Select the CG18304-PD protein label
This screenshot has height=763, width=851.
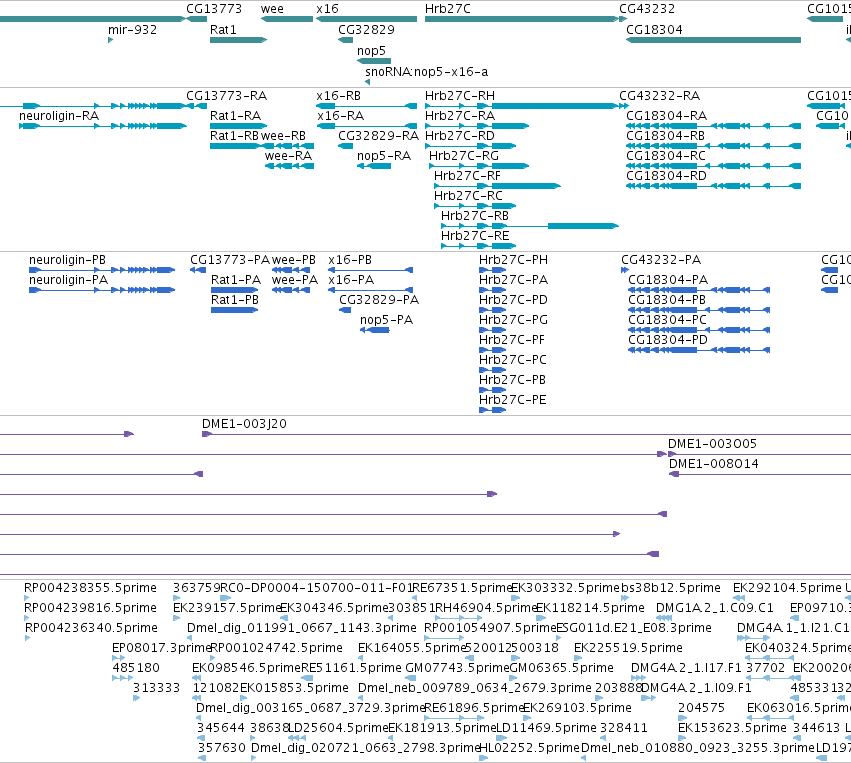[x=668, y=340]
